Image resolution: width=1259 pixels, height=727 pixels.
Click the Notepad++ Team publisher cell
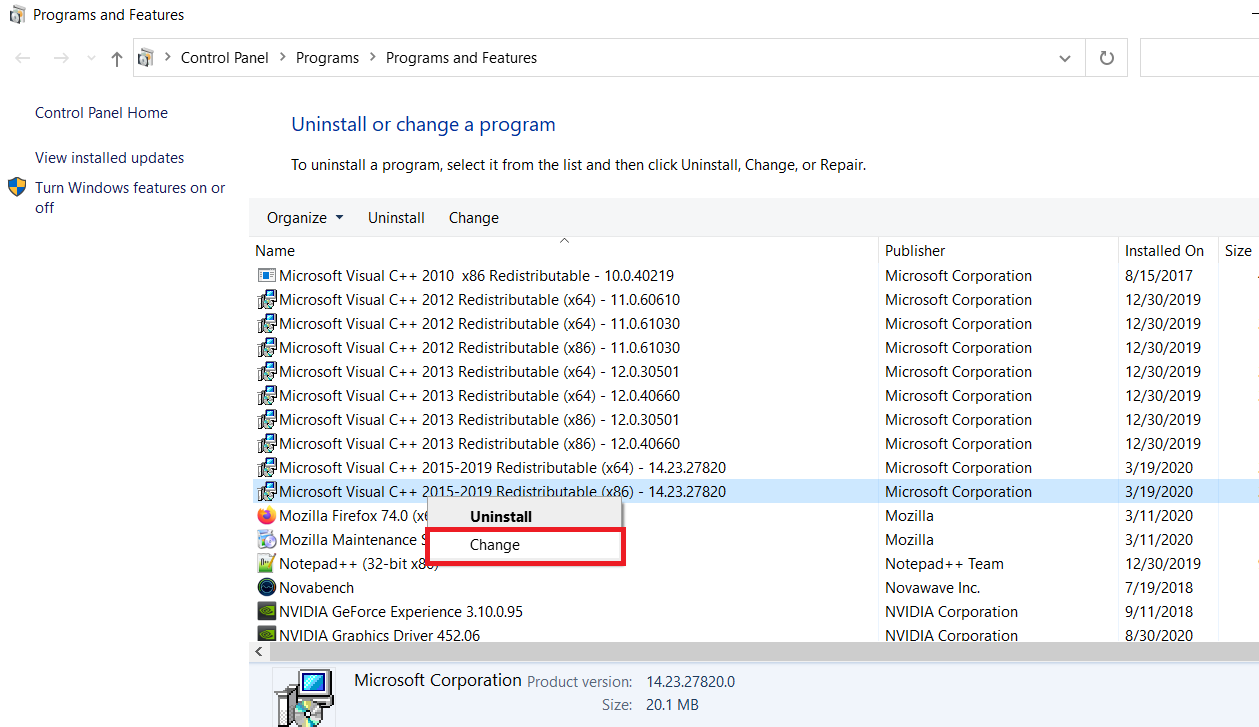point(944,564)
